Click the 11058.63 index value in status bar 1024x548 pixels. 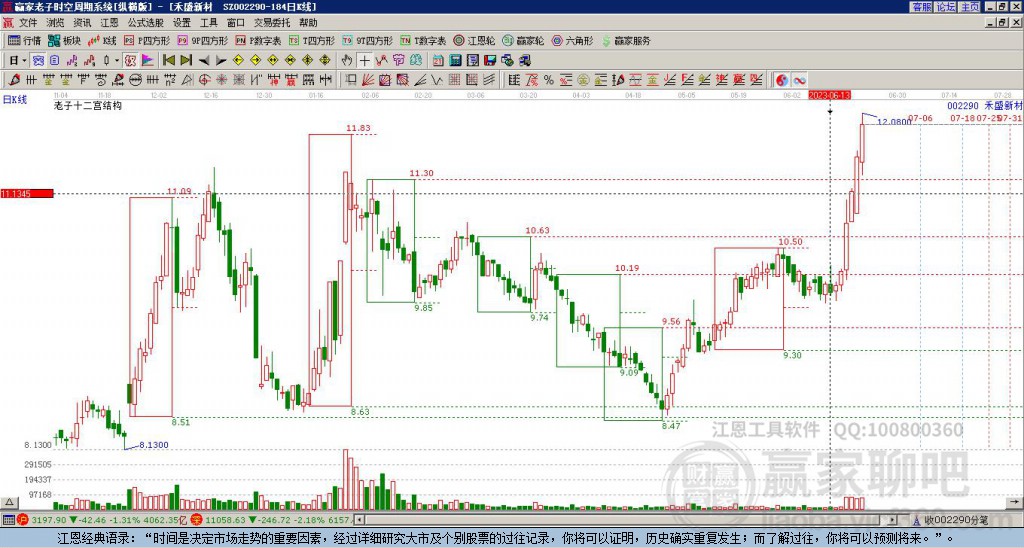[x=224, y=520]
